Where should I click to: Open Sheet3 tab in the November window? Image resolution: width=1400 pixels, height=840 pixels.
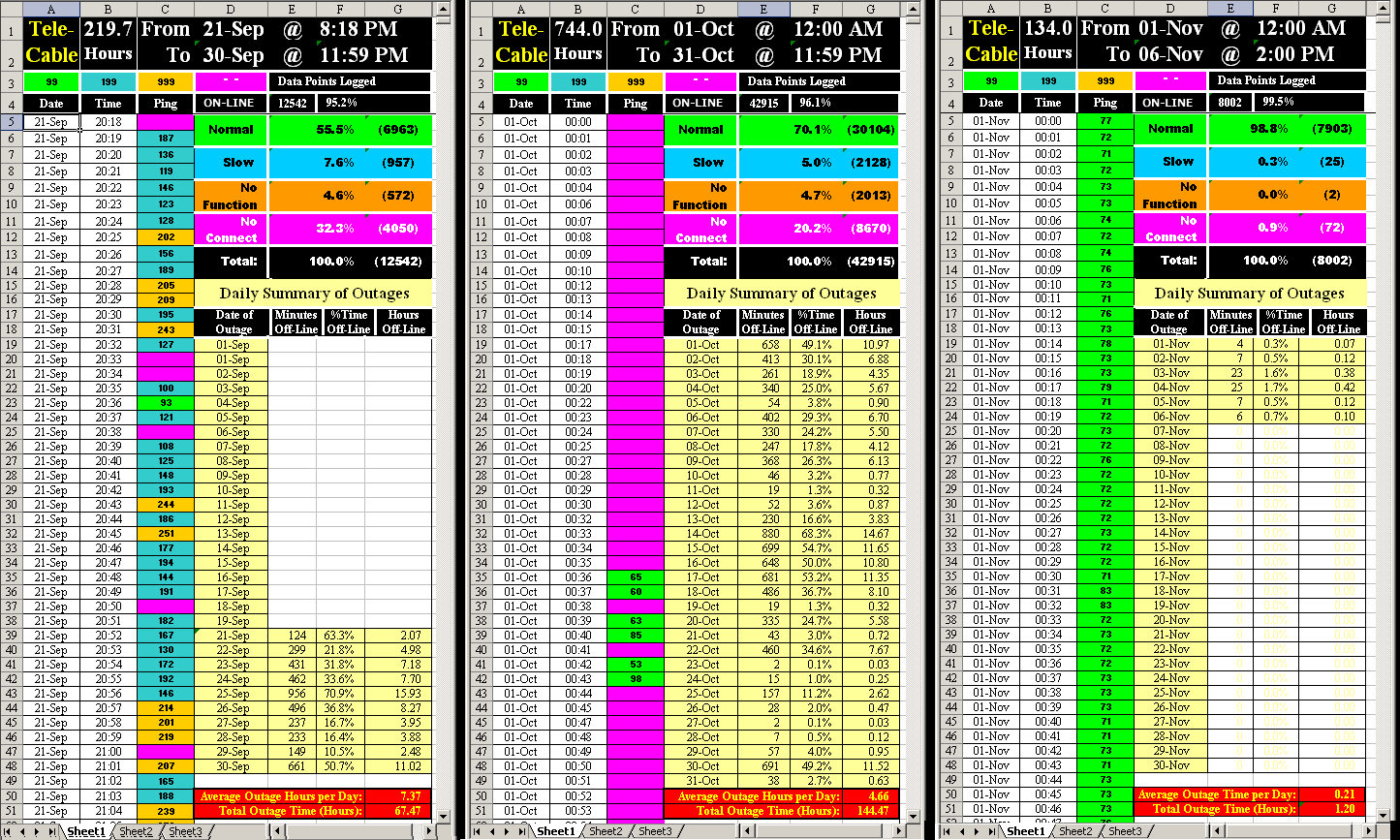point(1124,831)
